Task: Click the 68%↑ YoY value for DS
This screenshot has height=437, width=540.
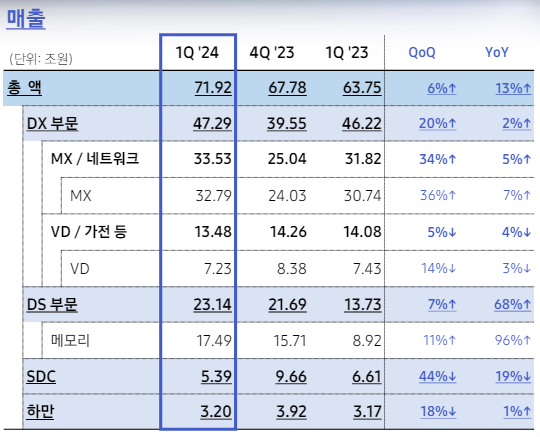Action: 512,304
